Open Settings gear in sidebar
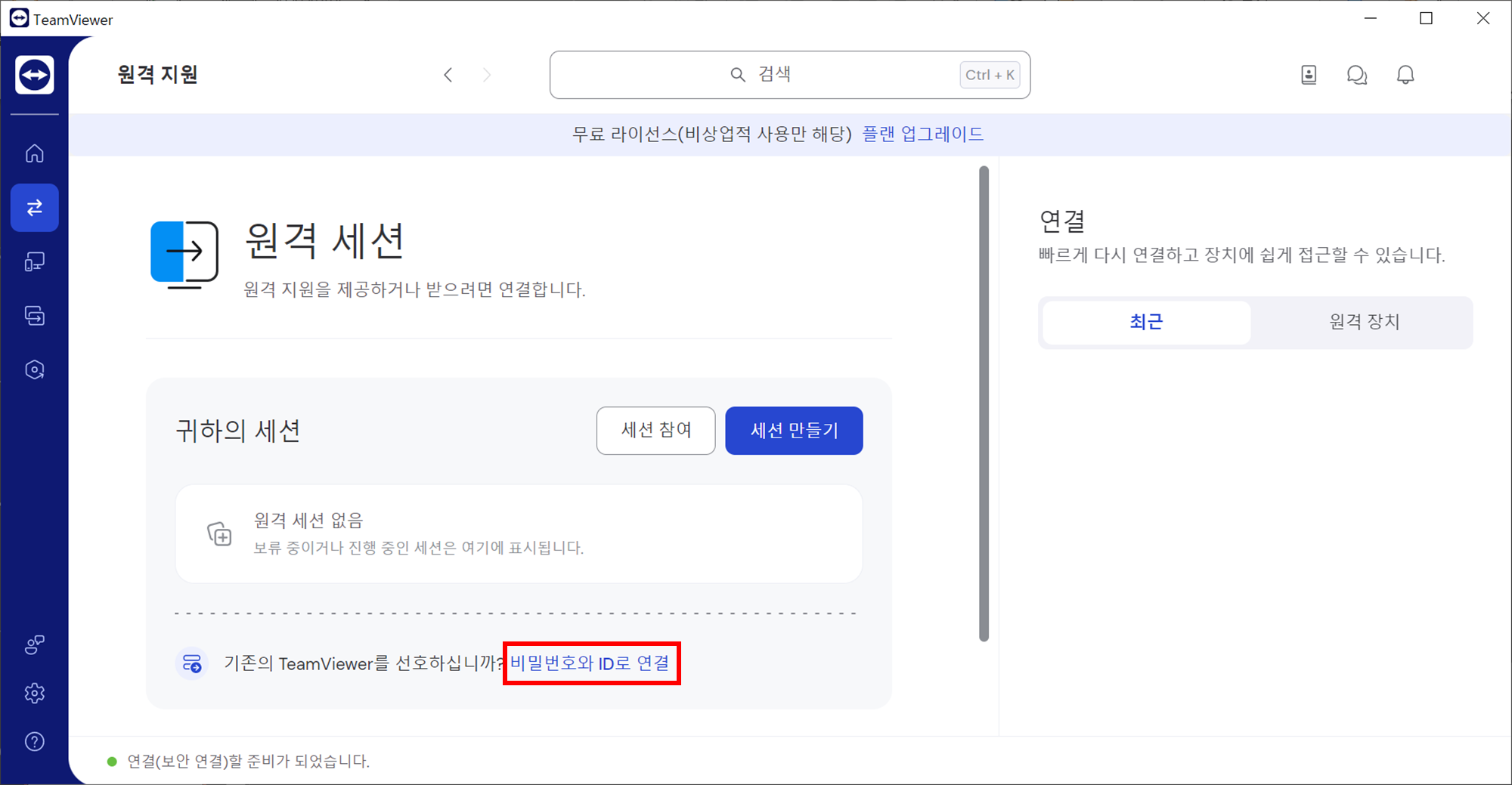This screenshot has height=785, width=1512. (x=35, y=694)
